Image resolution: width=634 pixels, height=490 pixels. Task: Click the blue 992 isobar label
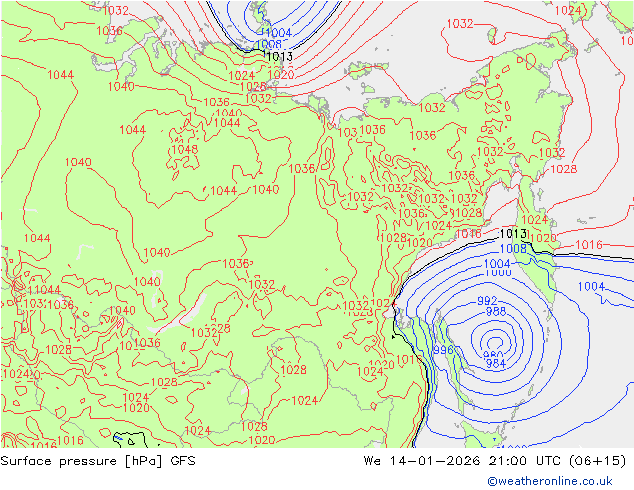coord(487,301)
